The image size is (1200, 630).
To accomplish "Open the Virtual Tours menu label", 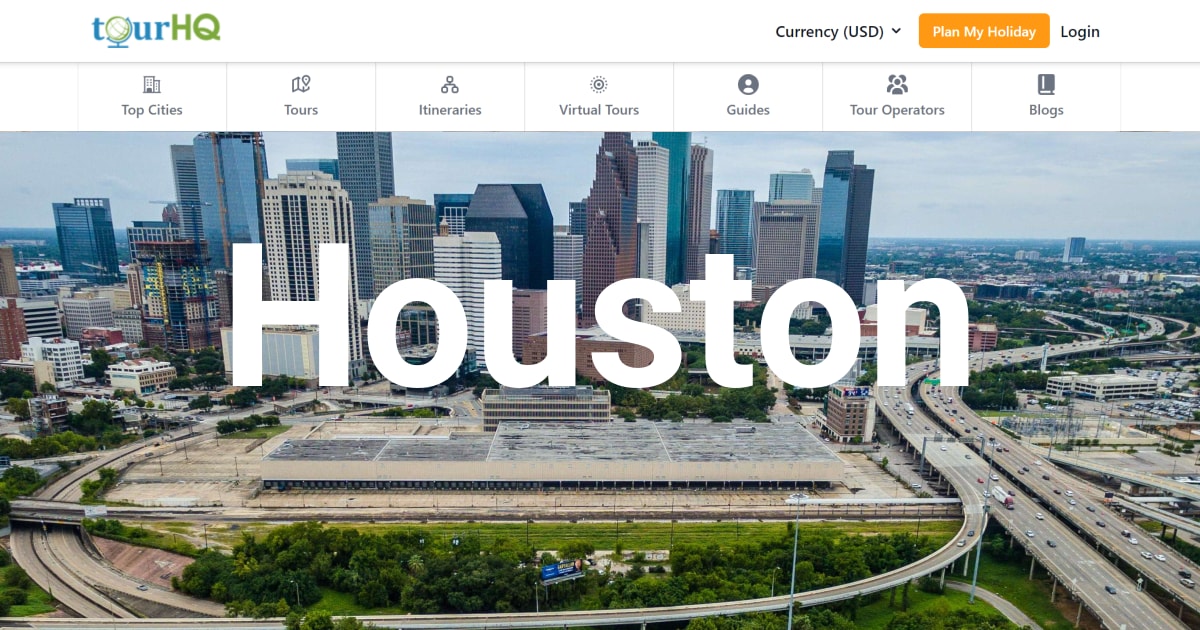I will [x=599, y=110].
